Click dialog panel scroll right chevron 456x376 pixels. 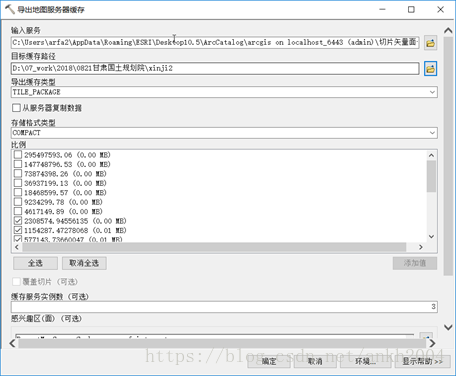point(432,343)
